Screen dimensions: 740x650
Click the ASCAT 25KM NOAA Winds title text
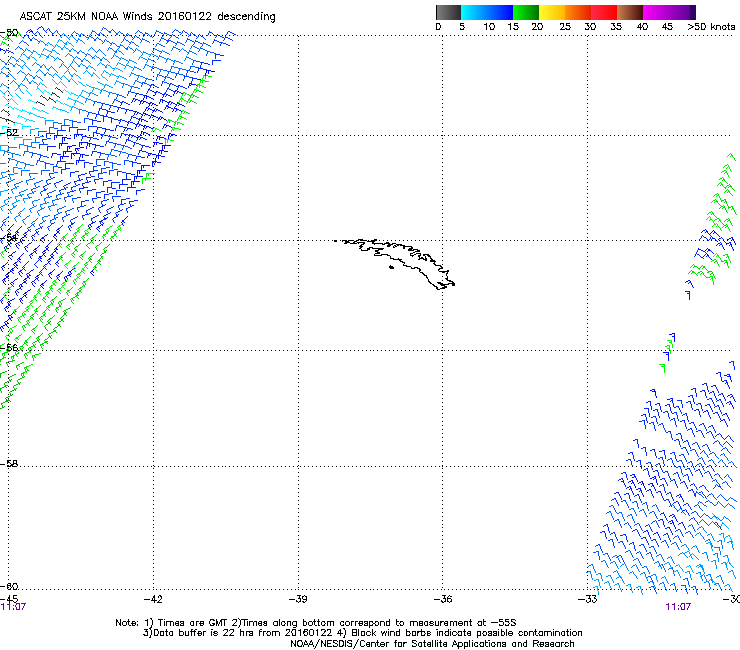[x=147, y=16]
